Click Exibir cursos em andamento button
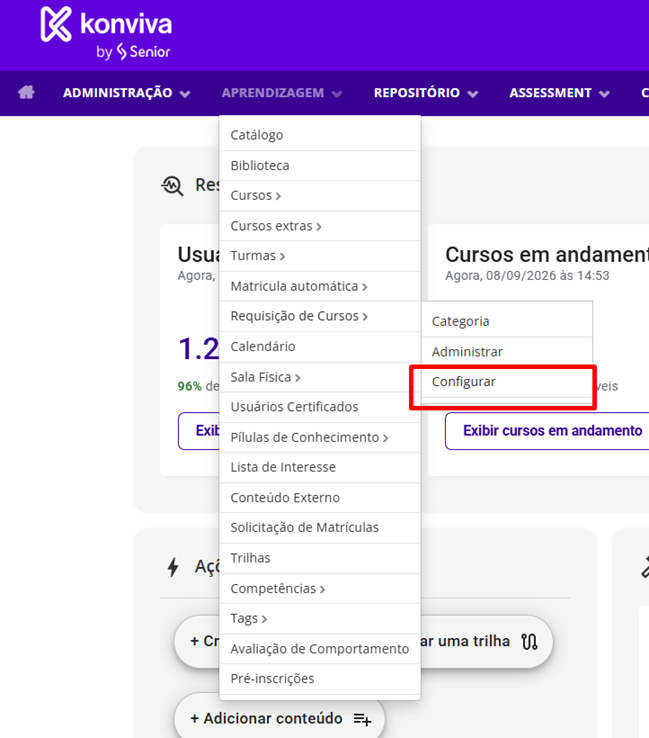 547,431
